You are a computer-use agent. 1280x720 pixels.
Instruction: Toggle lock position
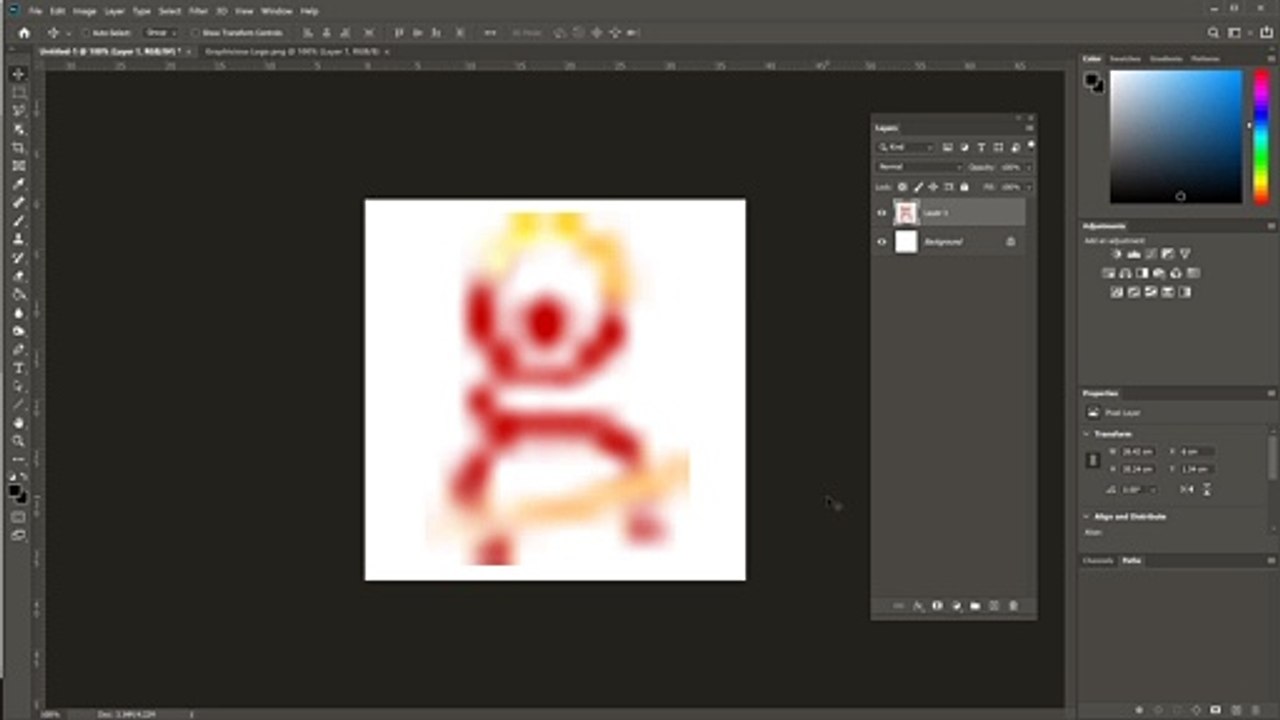click(x=933, y=187)
